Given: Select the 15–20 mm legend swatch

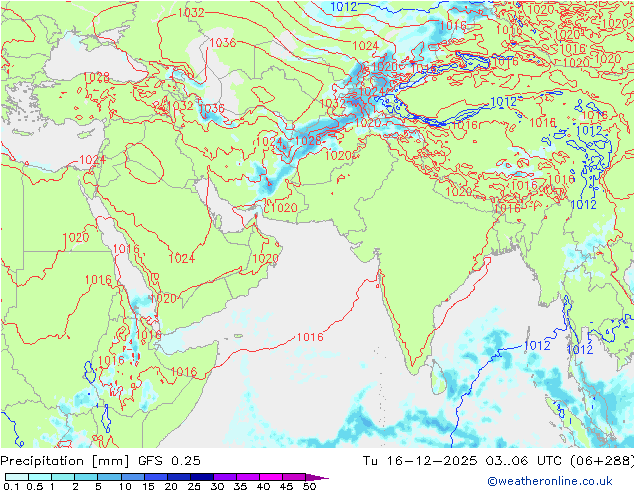Looking at the screenshot, I should (x=155, y=477).
